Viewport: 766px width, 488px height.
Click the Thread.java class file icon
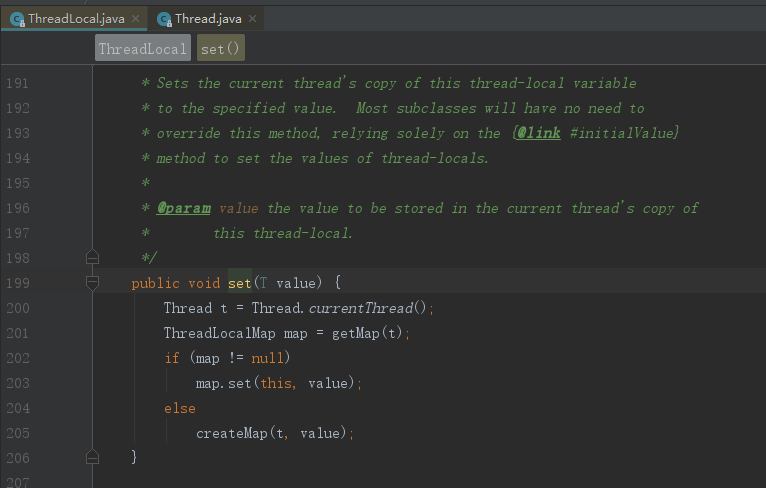coord(164,20)
